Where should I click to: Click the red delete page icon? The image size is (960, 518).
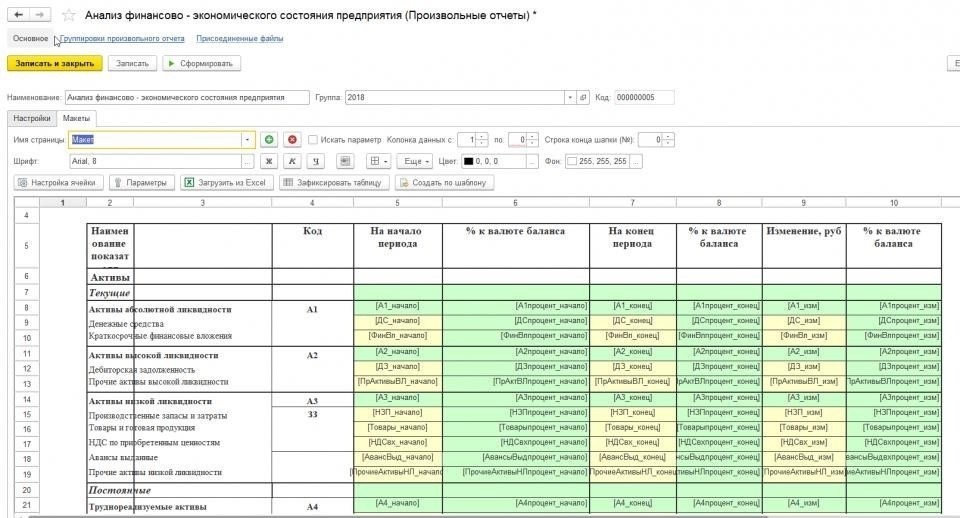(292, 140)
